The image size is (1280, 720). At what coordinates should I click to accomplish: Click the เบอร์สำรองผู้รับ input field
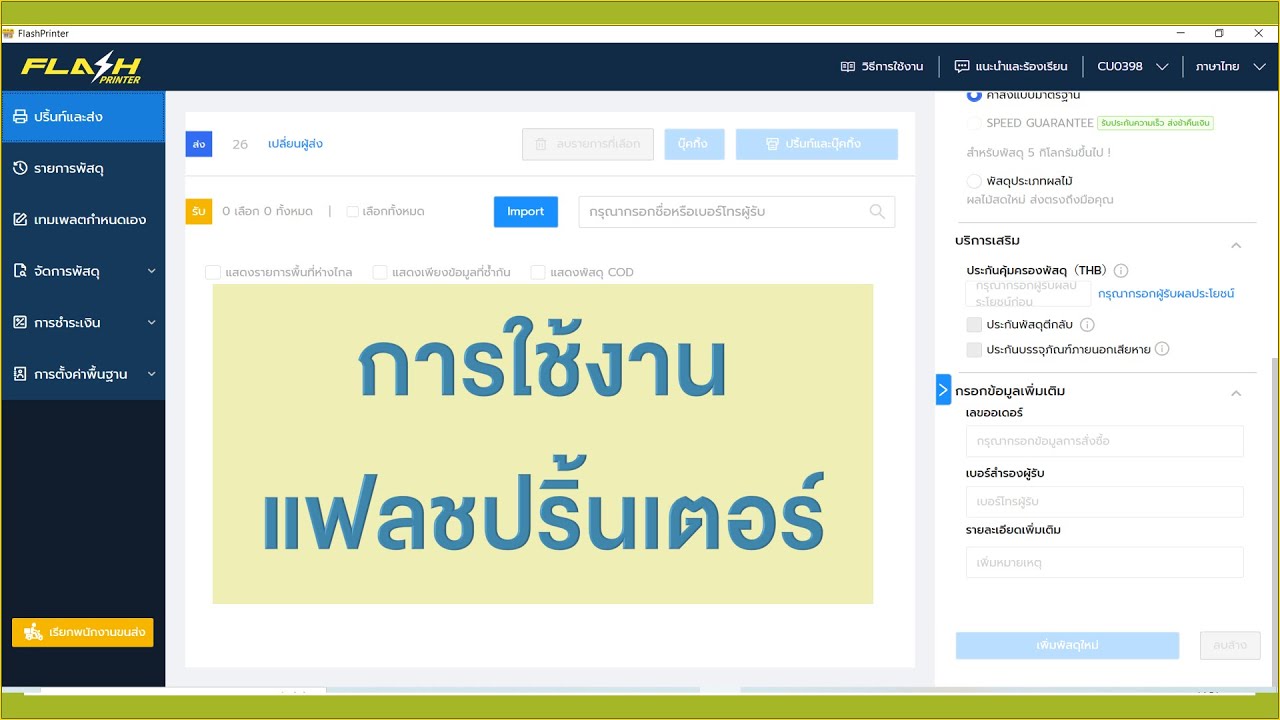coord(1105,502)
